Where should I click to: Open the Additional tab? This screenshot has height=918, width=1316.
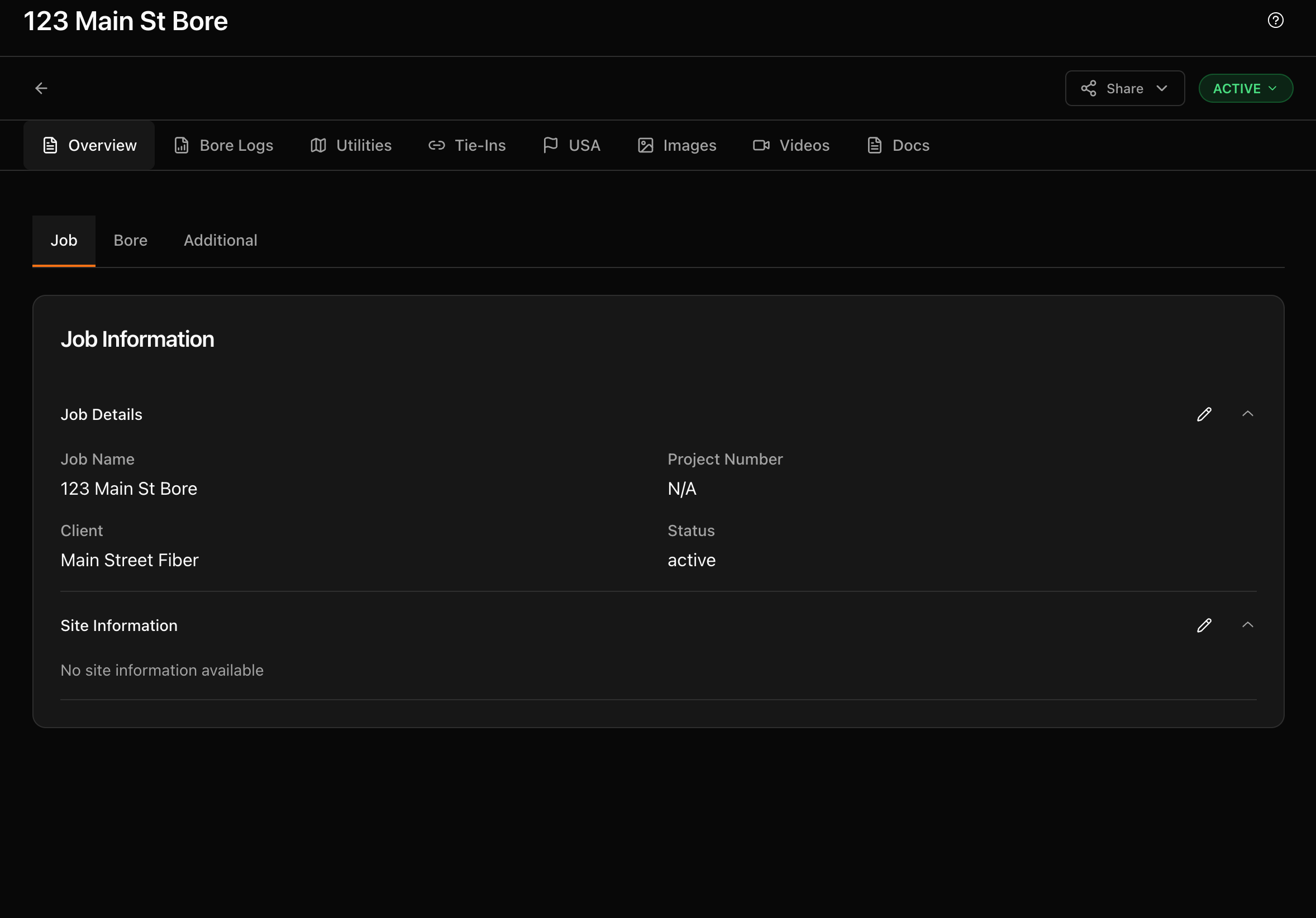[220, 240]
